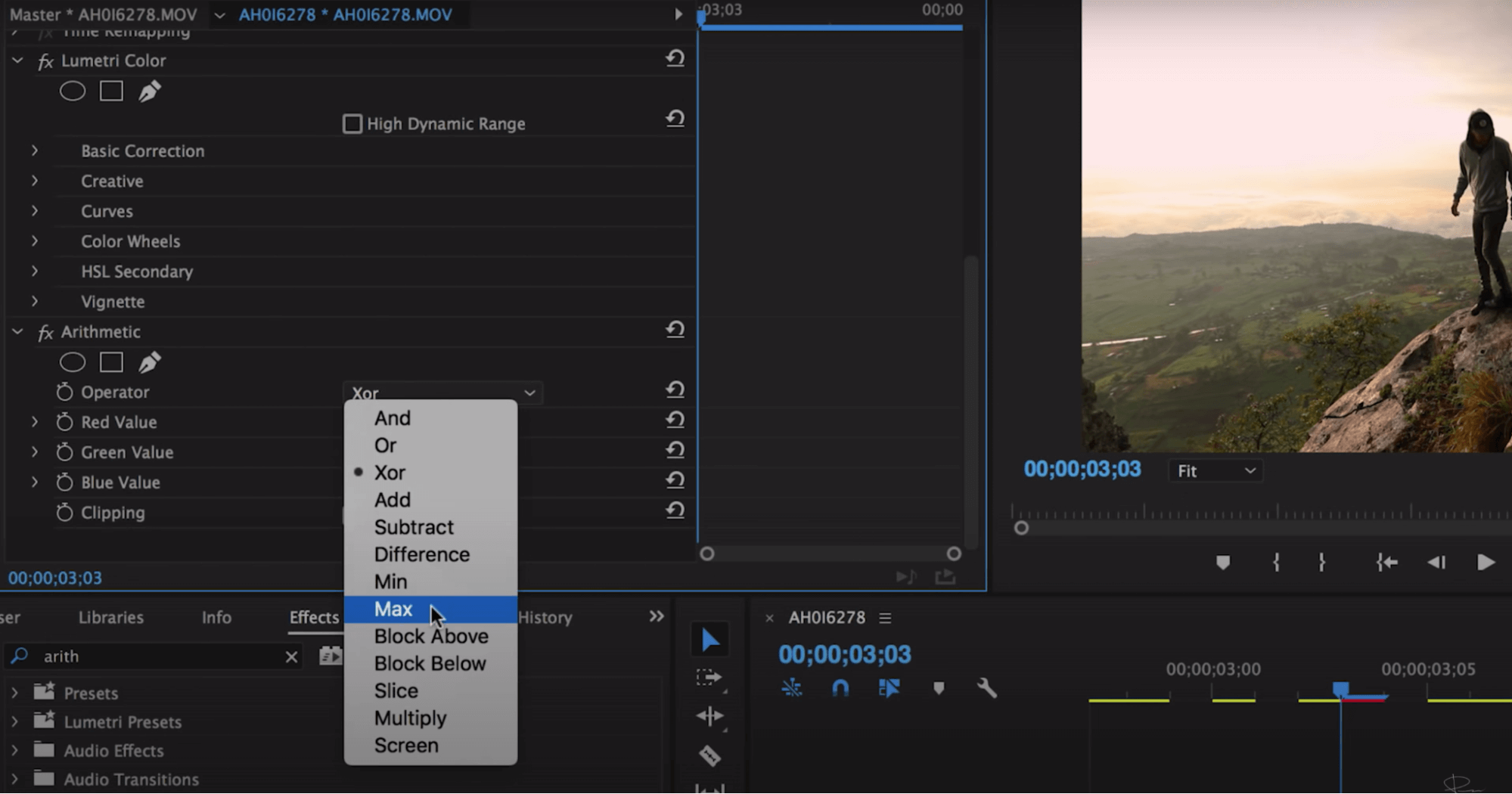Expand Vignette section
Screen dimensions: 1512x794
pyautogui.click(x=35, y=301)
